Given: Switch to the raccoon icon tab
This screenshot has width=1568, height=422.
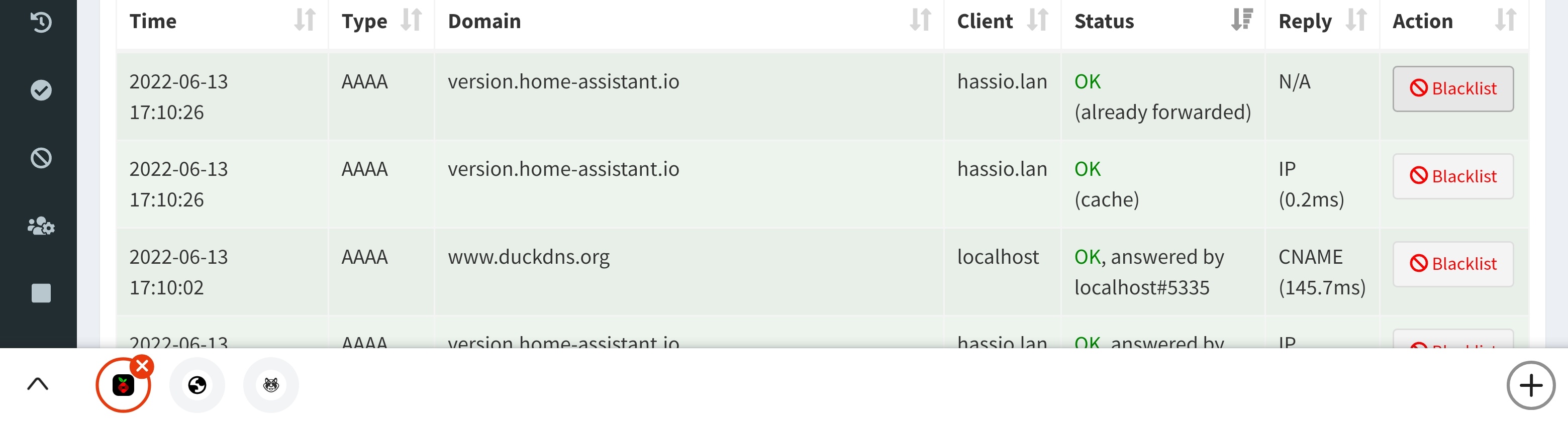Looking at the screenshot, I should tap(271, 385).
